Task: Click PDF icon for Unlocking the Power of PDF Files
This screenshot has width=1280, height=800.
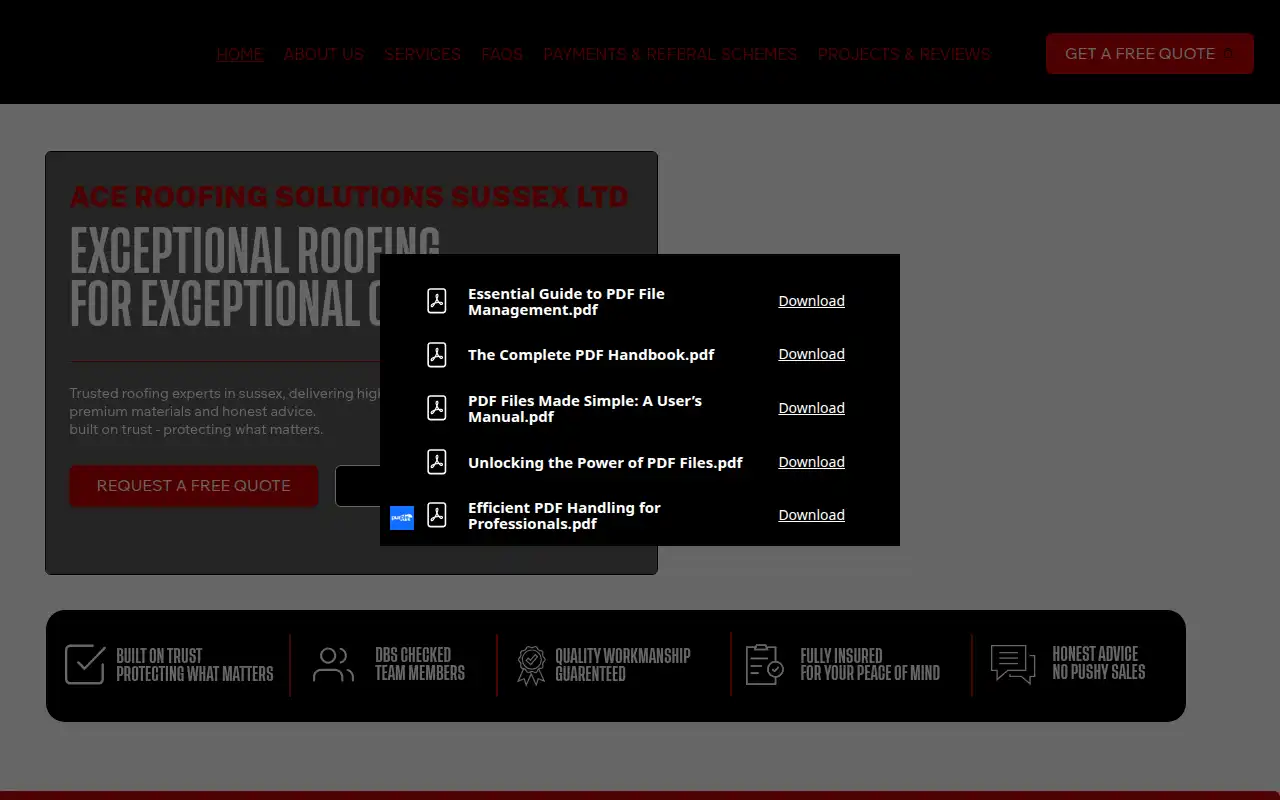Action: point(437,462)
